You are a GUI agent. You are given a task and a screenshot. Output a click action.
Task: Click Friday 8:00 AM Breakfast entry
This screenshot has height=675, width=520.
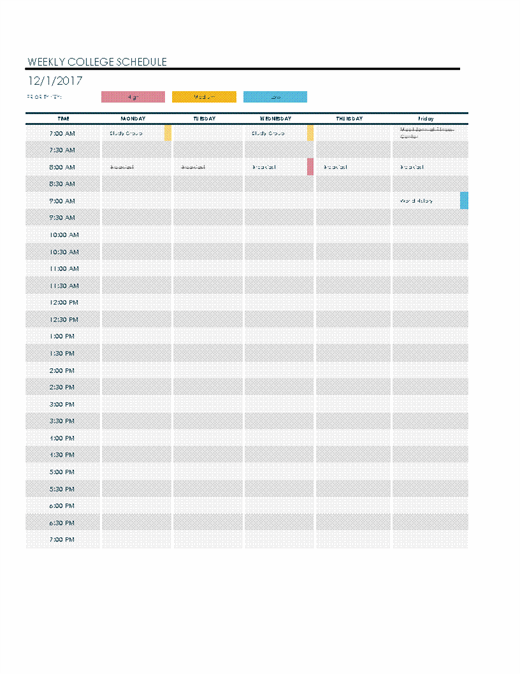(x=412, y=167)
